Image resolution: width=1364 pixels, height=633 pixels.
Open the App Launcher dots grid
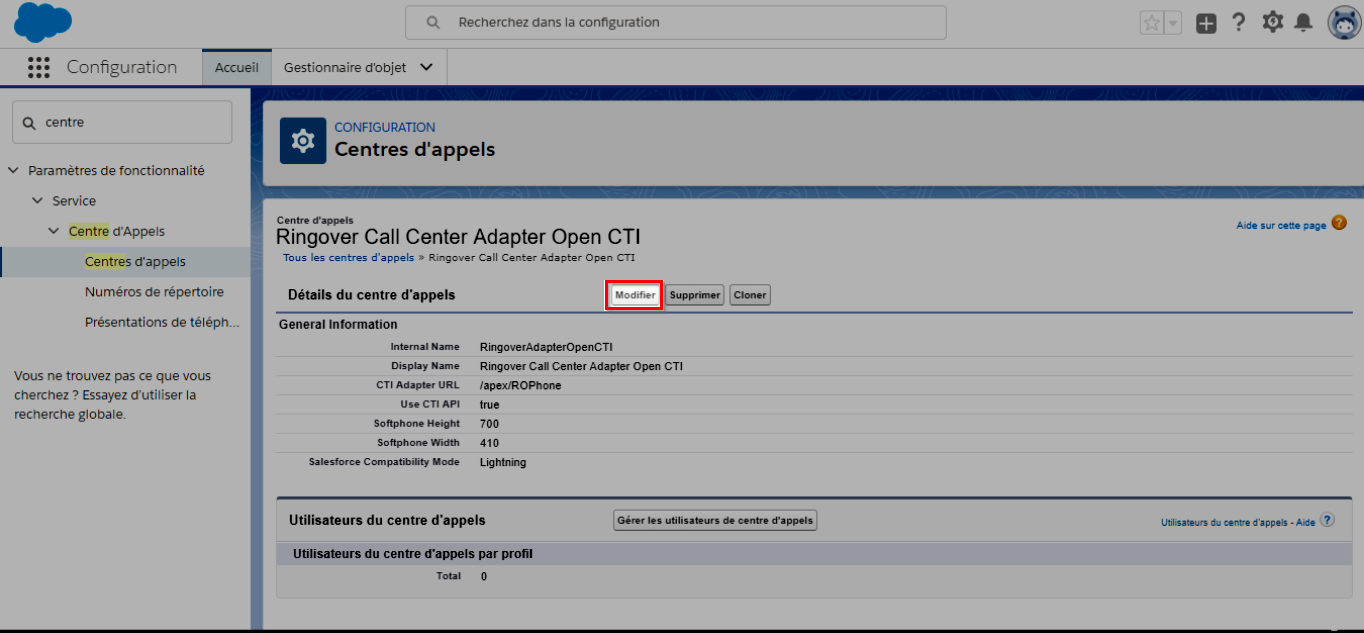pyautogui.click(x=39, y=67)
